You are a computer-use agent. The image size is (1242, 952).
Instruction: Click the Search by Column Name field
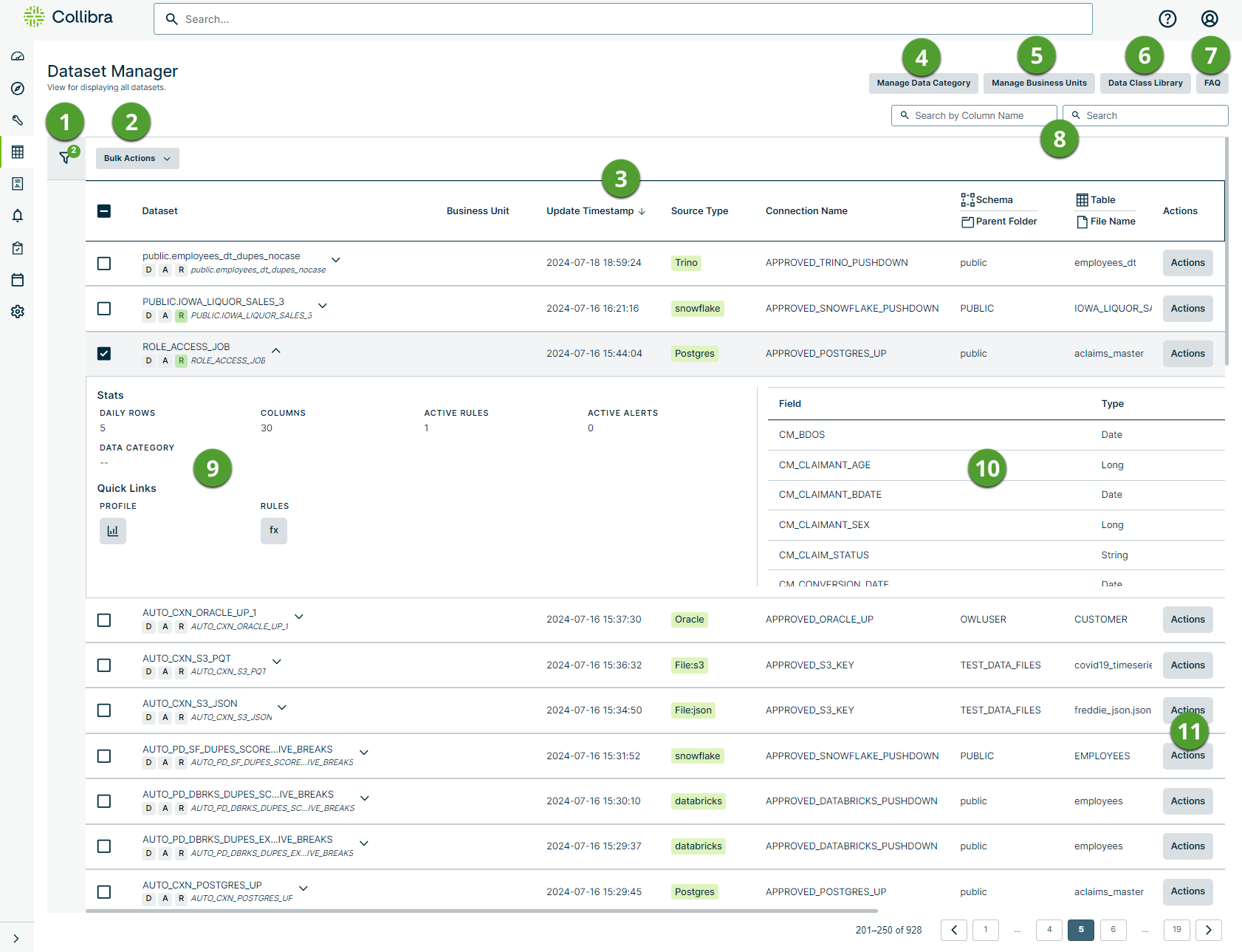[975, 116]
